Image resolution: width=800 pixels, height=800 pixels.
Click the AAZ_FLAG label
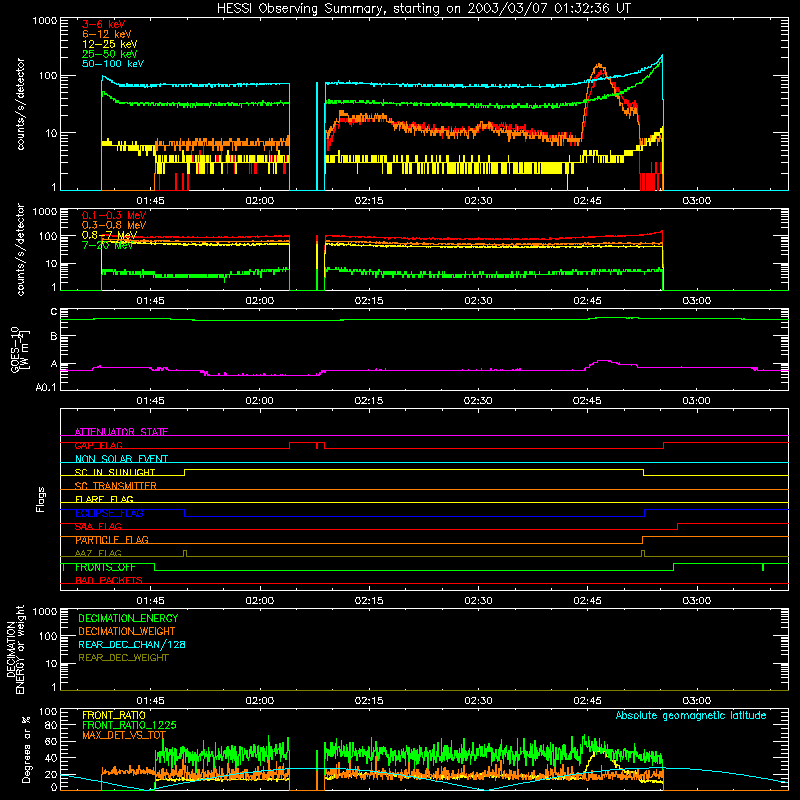click(x=98, y=553)
